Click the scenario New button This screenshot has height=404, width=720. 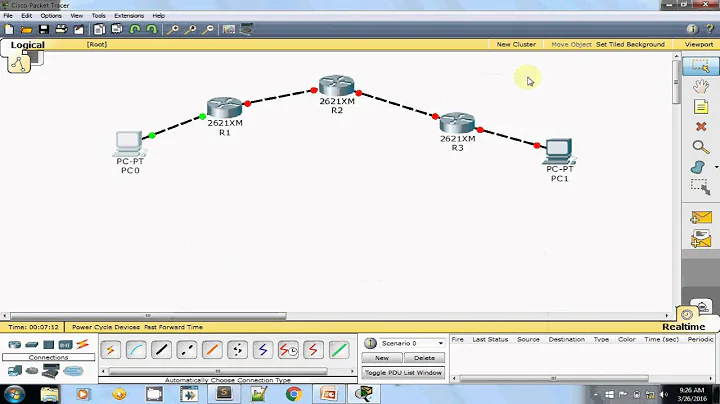tap(382, 358)
